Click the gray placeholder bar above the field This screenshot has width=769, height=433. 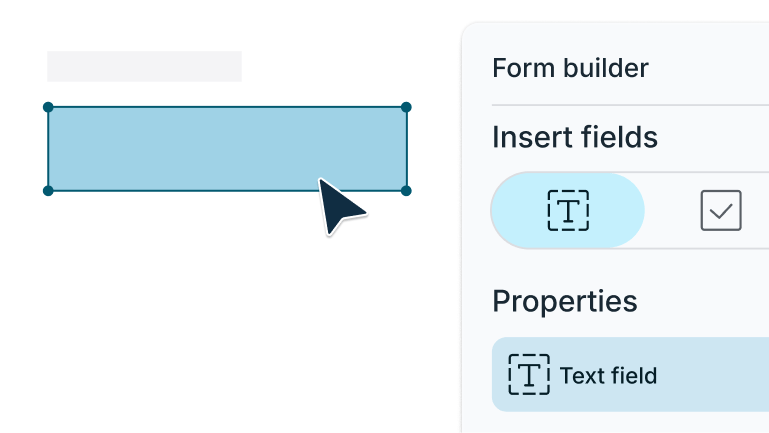point(144,66)
